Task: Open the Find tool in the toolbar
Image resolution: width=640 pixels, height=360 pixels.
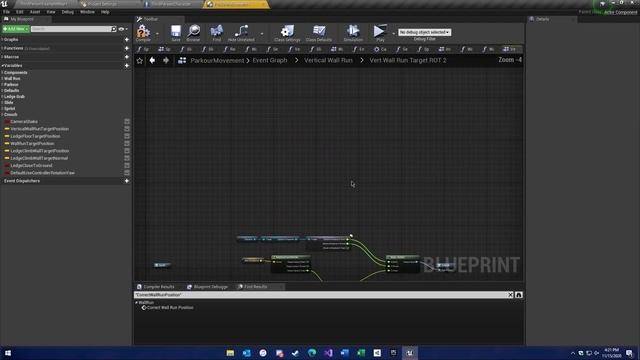Action: pyautogui.click(x=216, y=32)
